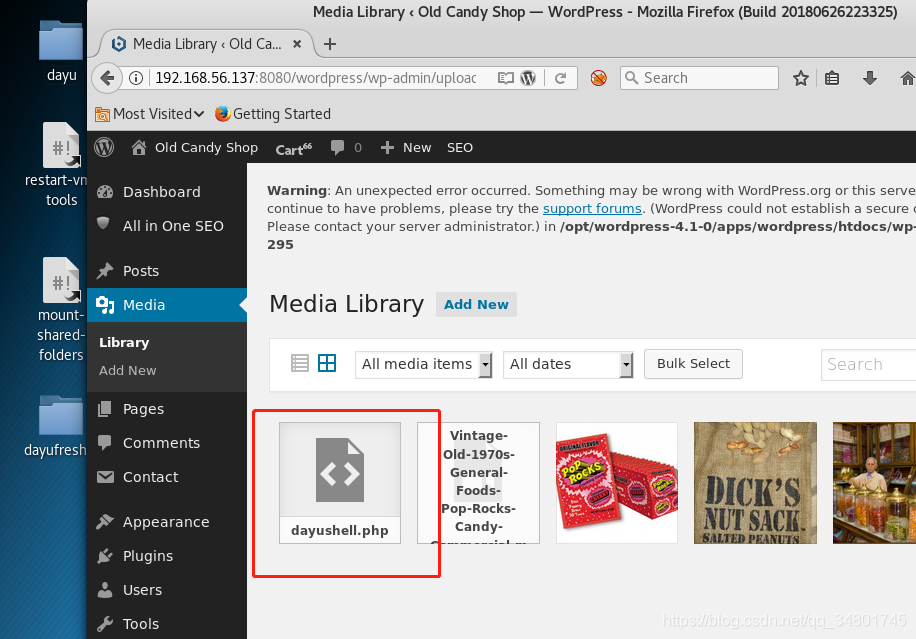Screen dimensions: 916x639
Task: Click the browser address URL field
Action: coord(315,78)
